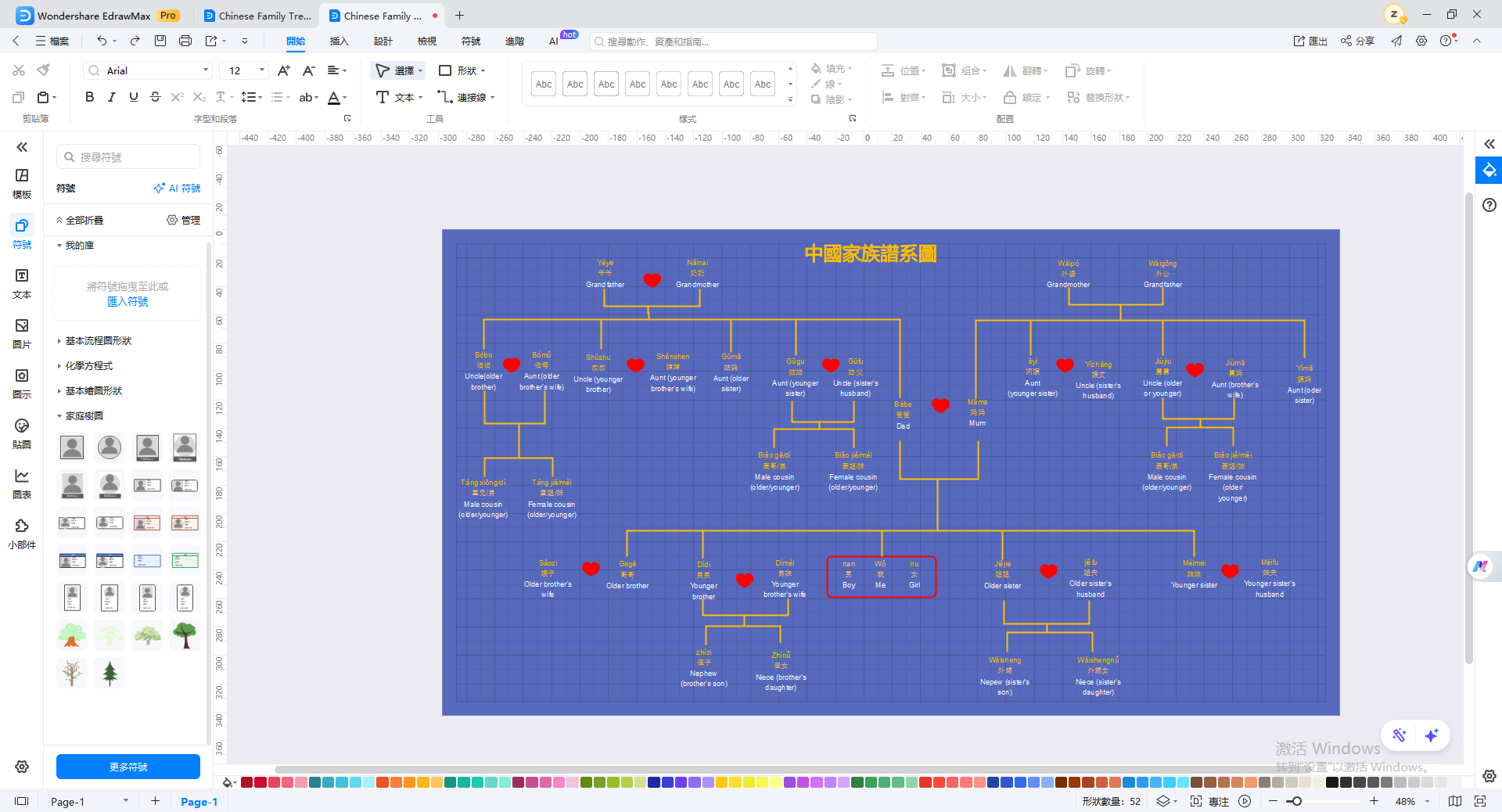Click the 分享 share button
The width and height of the screenshot is (1502, 812).
(x=1357, y=41)
